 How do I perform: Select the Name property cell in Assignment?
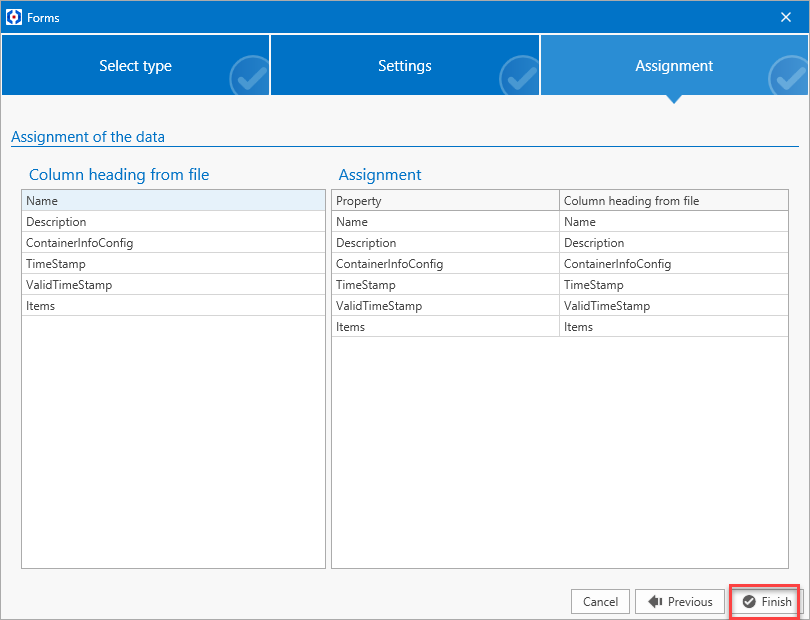click(x=445, y=222)
